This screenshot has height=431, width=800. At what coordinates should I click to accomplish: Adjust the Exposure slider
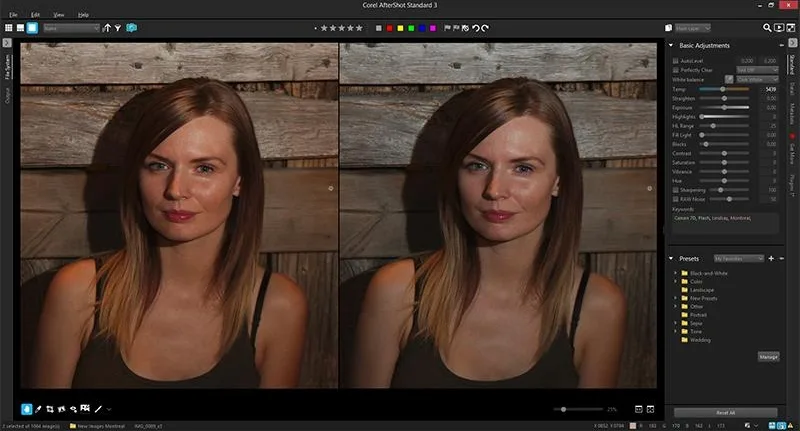point(724,108)
